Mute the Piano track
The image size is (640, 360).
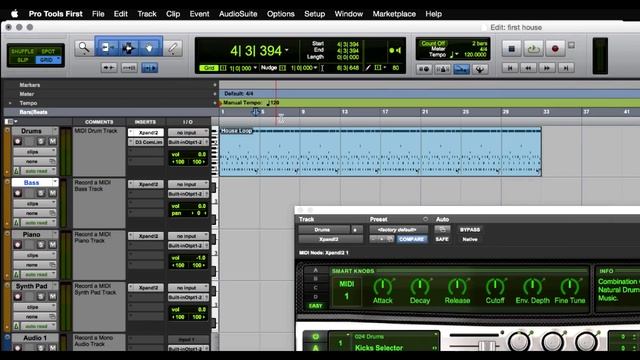pyautogui.click(x=52, y=244)
